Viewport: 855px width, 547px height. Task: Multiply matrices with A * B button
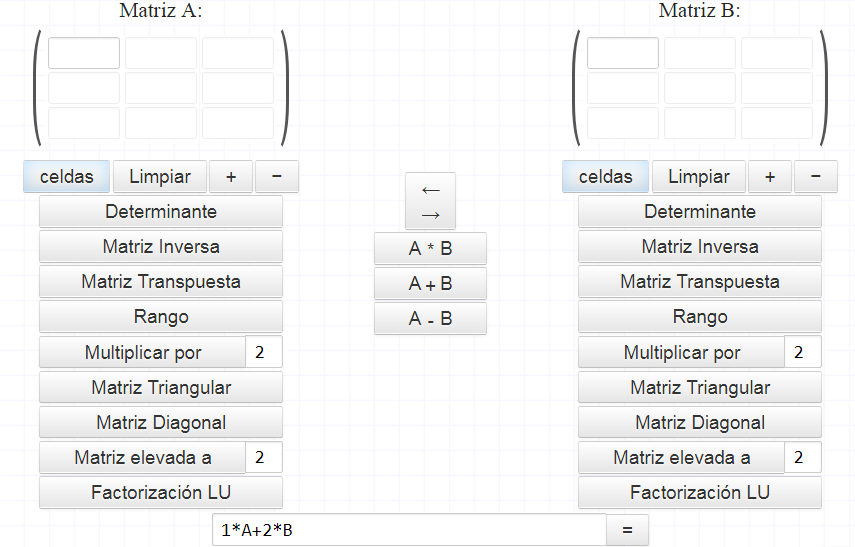point(430,249)
